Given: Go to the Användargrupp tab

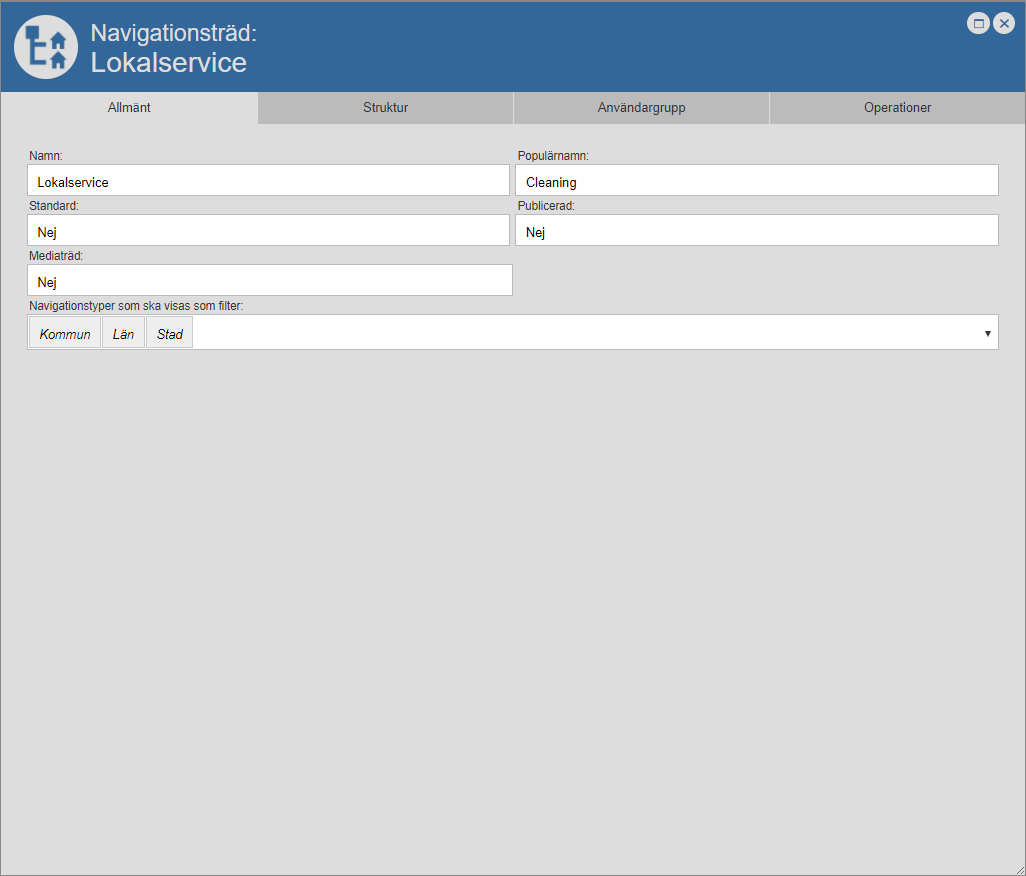Looking at the screenshot, I should 641,108.
